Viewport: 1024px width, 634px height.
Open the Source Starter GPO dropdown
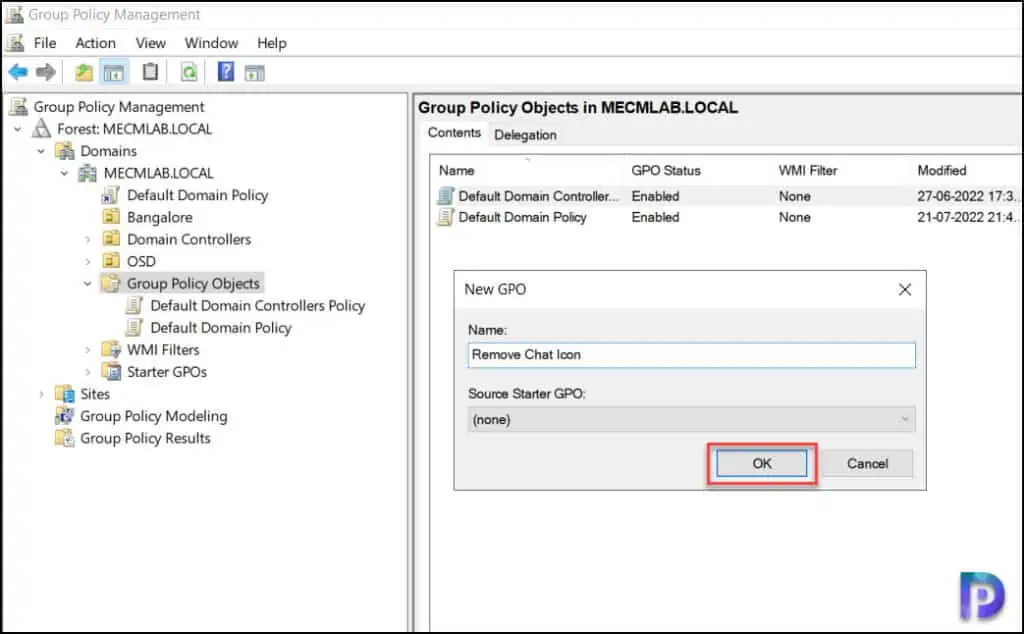692,419
